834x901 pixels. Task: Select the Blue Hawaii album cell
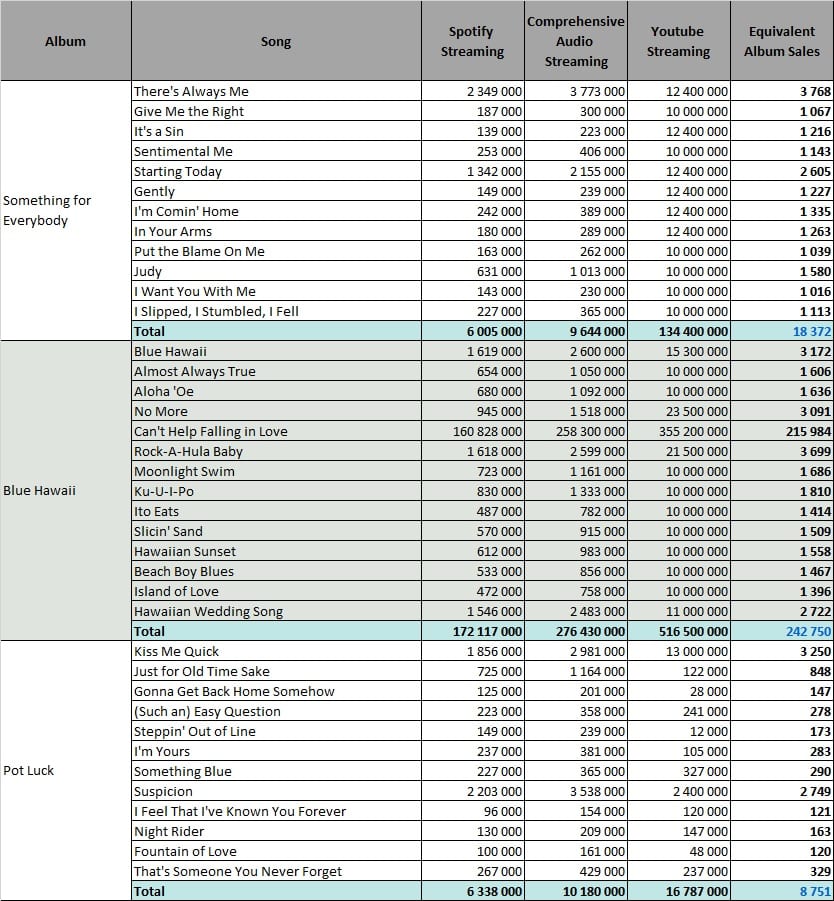click(x=66, y=490)
